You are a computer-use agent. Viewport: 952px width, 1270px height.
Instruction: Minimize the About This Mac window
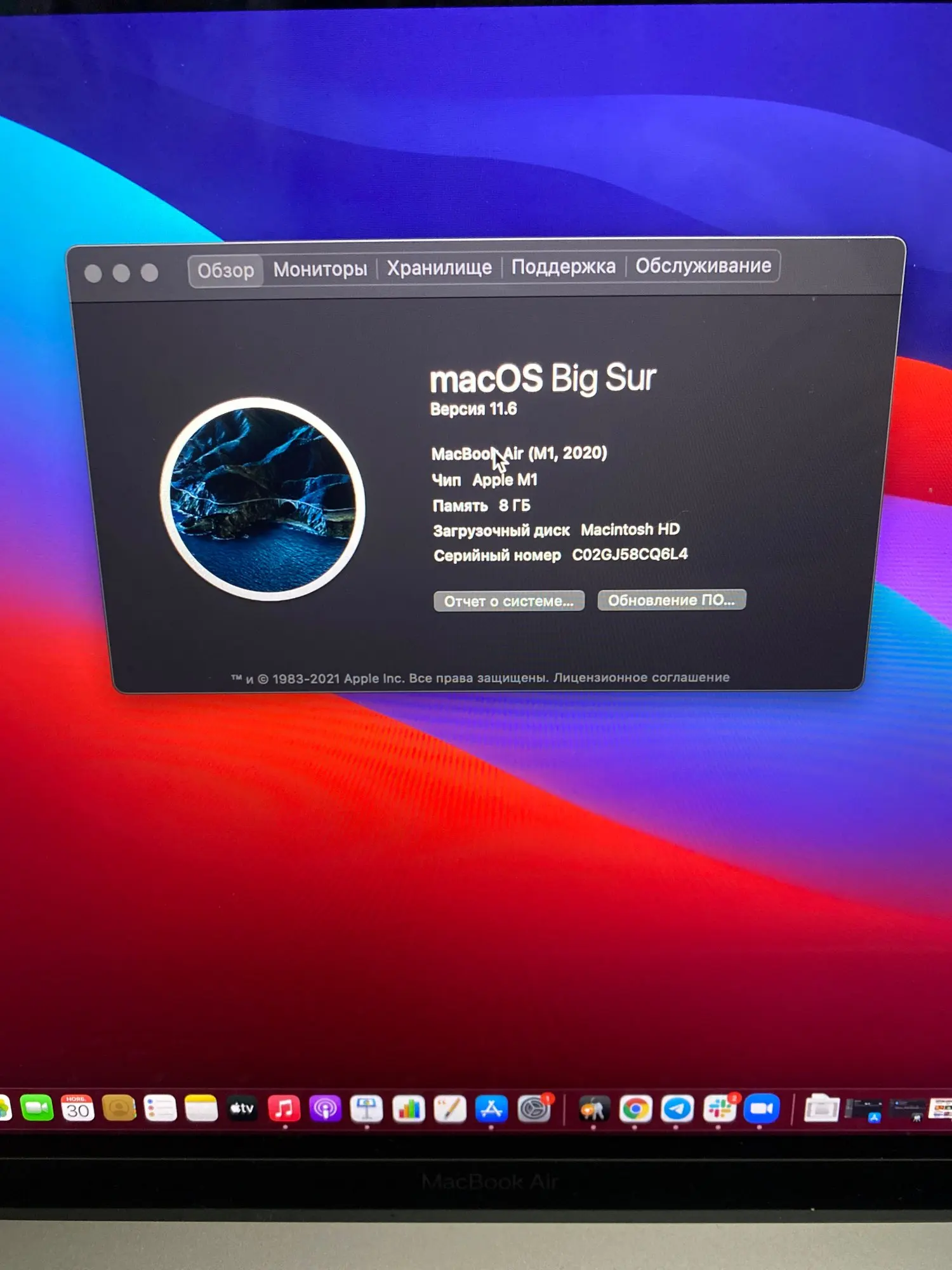point(121,273)
